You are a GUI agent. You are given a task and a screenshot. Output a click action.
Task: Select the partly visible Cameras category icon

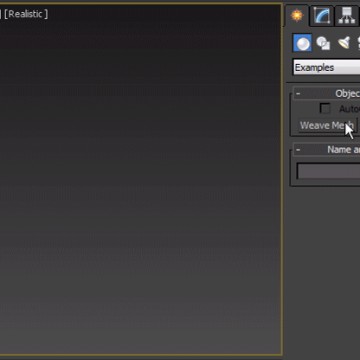pos(358,43)
